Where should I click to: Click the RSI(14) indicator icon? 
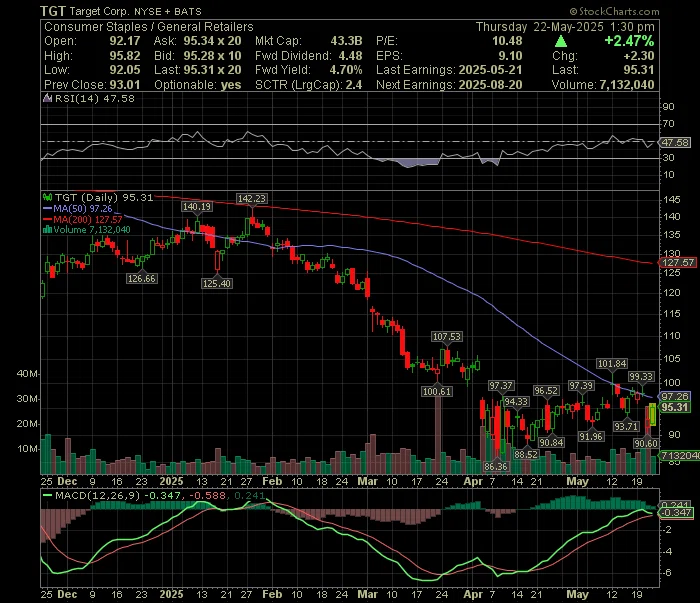tap(47, 98)
